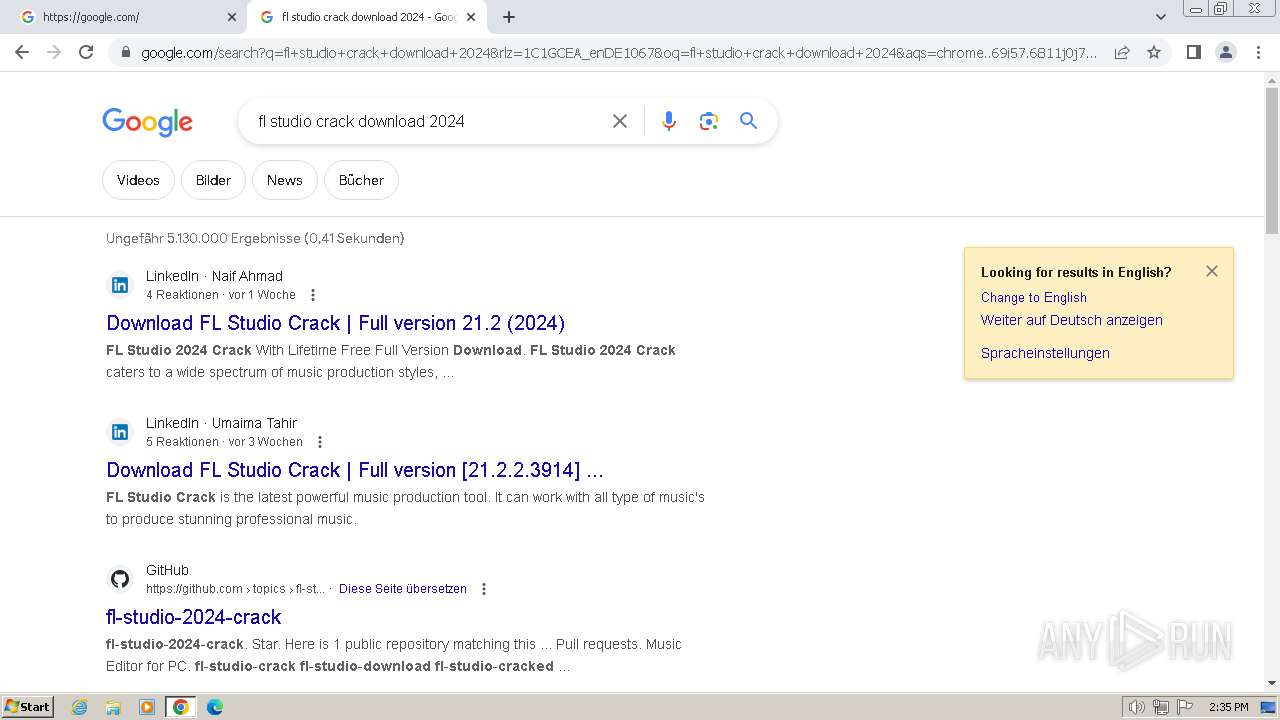Screen dimensions: 1280x720
Task: Click the site lock icon in address bar
Action: tap(125, 53)
